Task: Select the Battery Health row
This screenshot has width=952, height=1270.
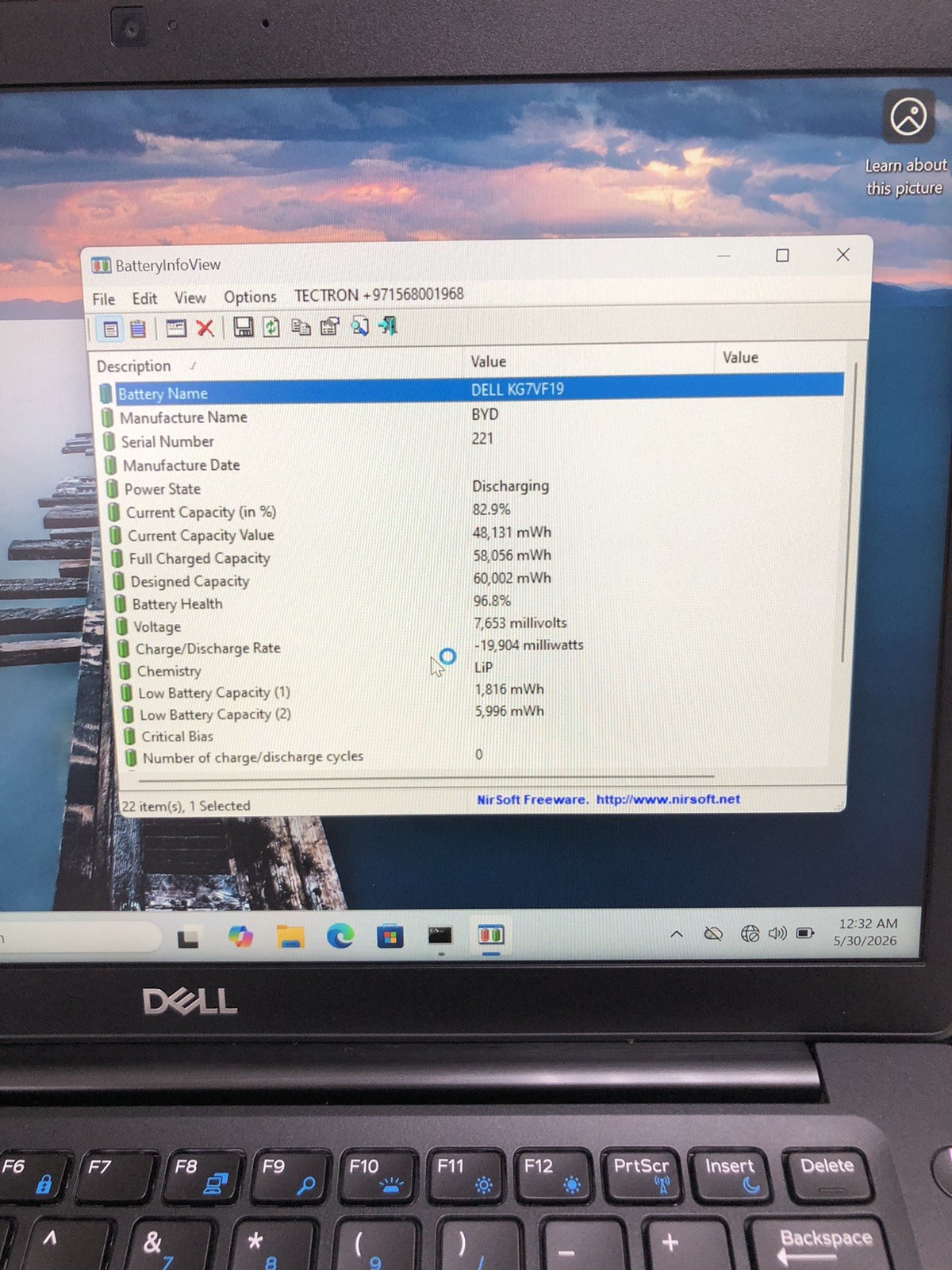Action: [x=471, y=602]
